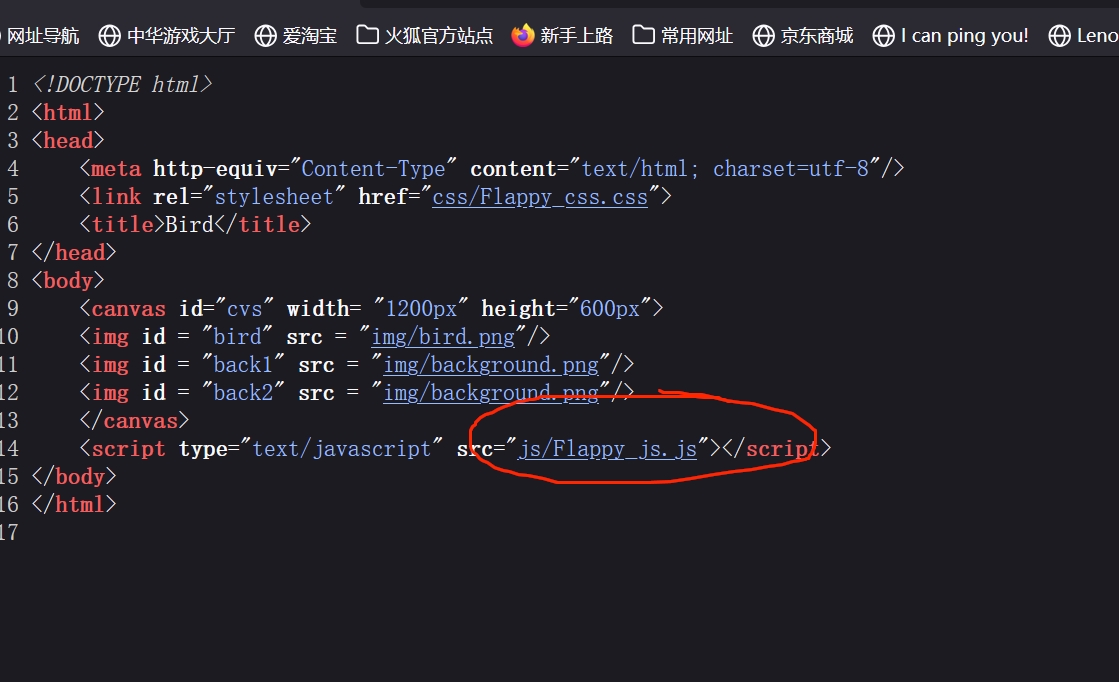Click the globe icon beside I can ping you!

click(x=883, y=36)
